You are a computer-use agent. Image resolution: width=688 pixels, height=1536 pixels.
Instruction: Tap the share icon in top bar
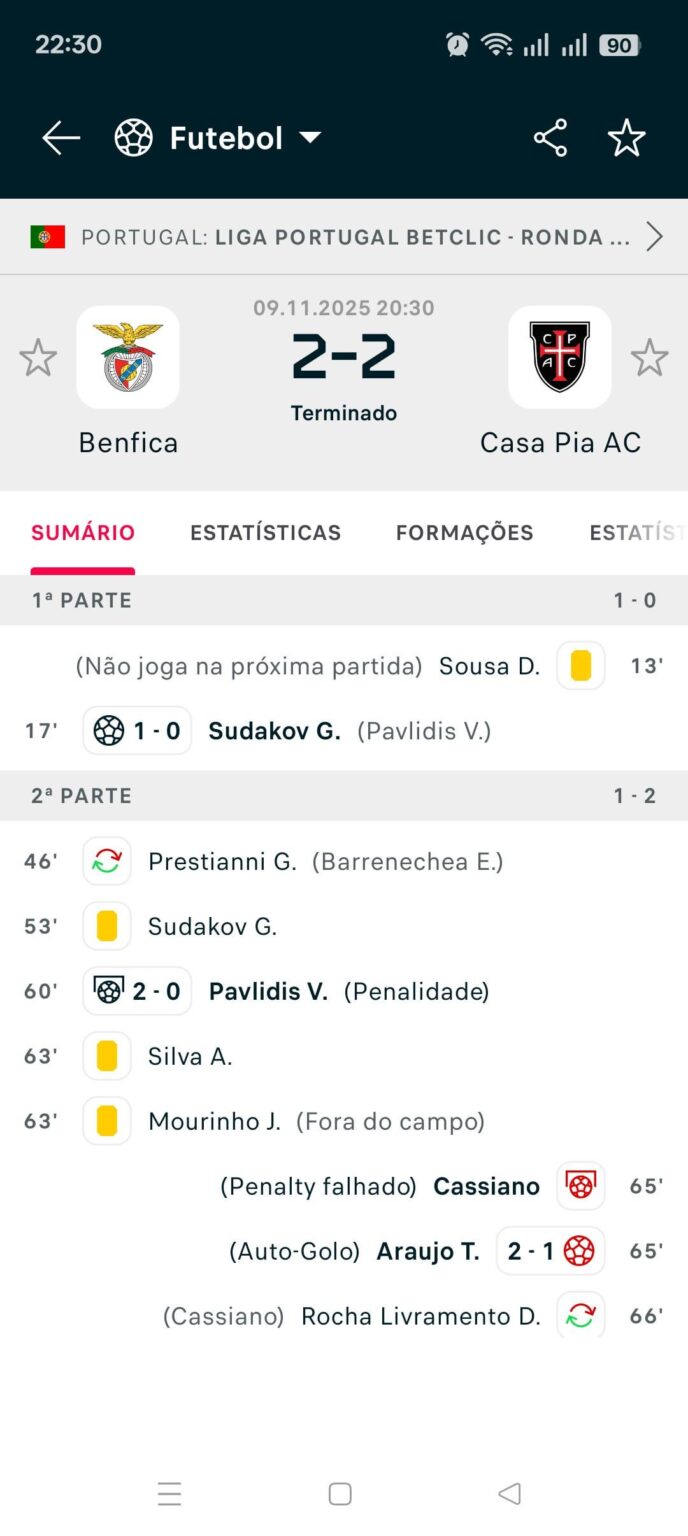coord(550,139)
